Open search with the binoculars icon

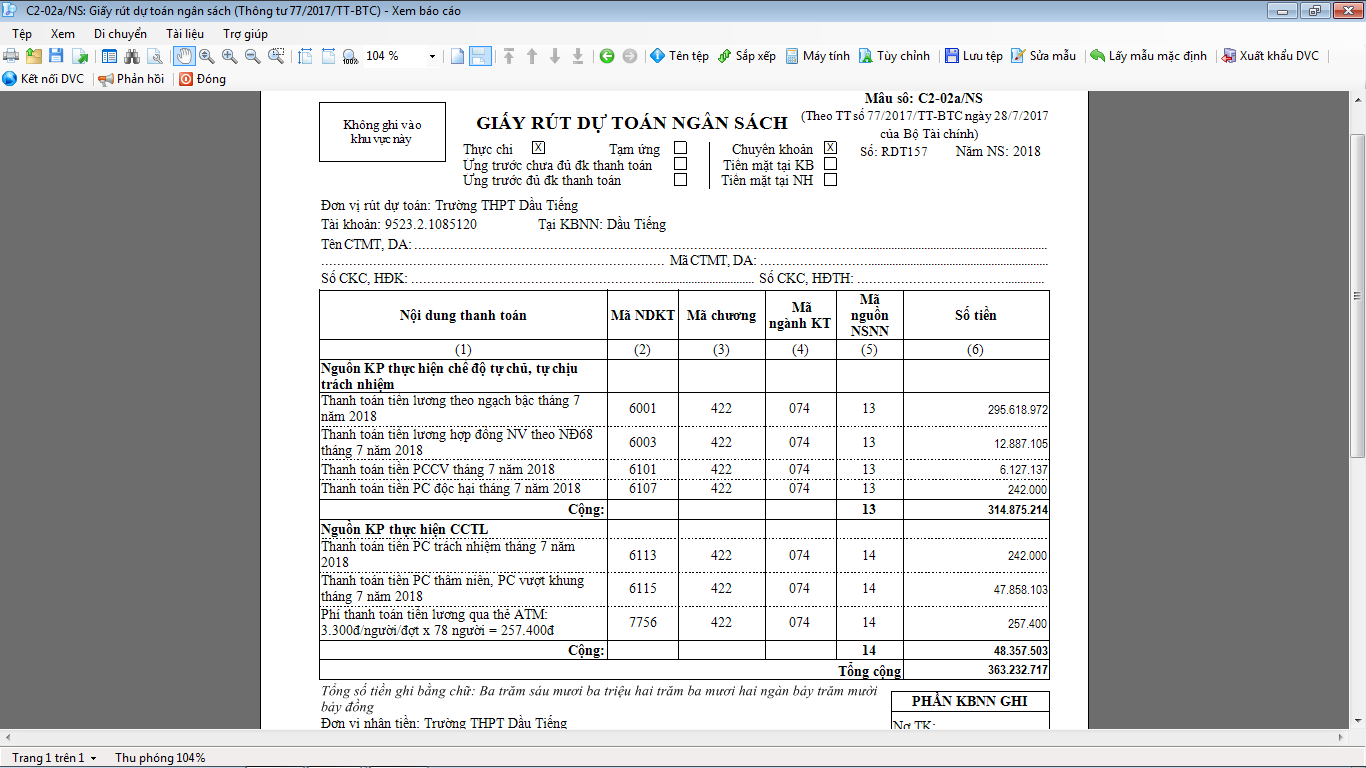click(132, 56)
